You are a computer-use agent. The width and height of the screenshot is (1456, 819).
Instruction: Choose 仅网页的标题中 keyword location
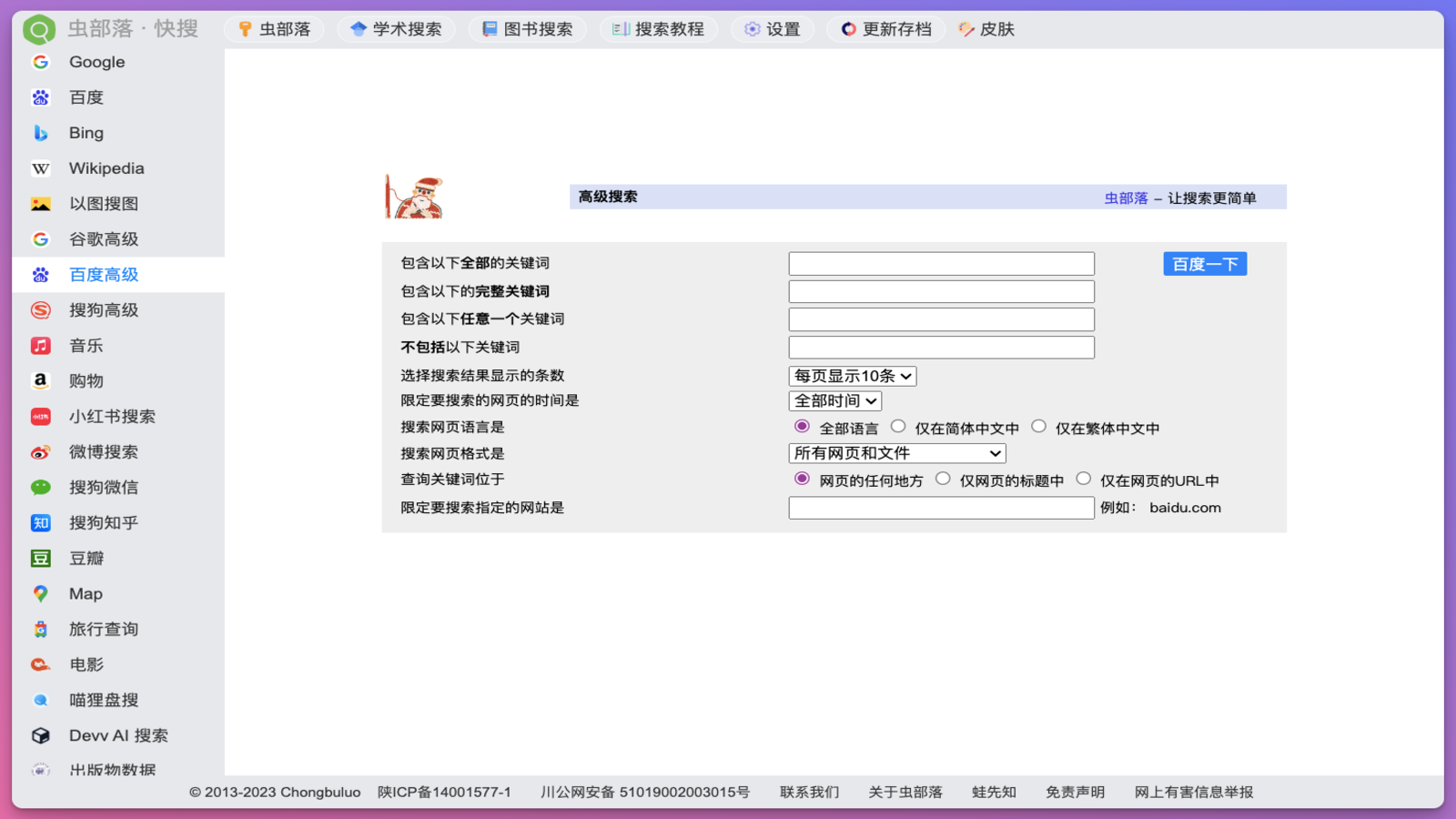943,478
